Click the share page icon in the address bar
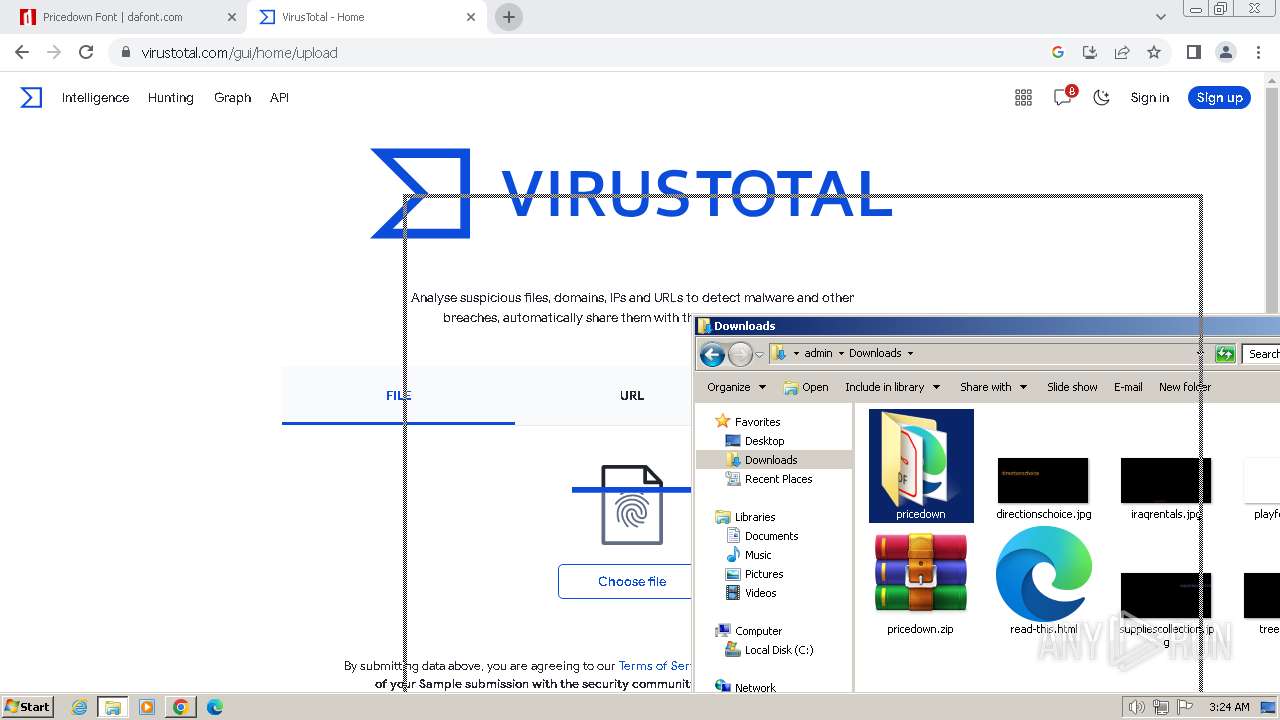Image resolution: width=1280 pixels, height=720 pixels. pyautogui.click(x=1122, y=52)
